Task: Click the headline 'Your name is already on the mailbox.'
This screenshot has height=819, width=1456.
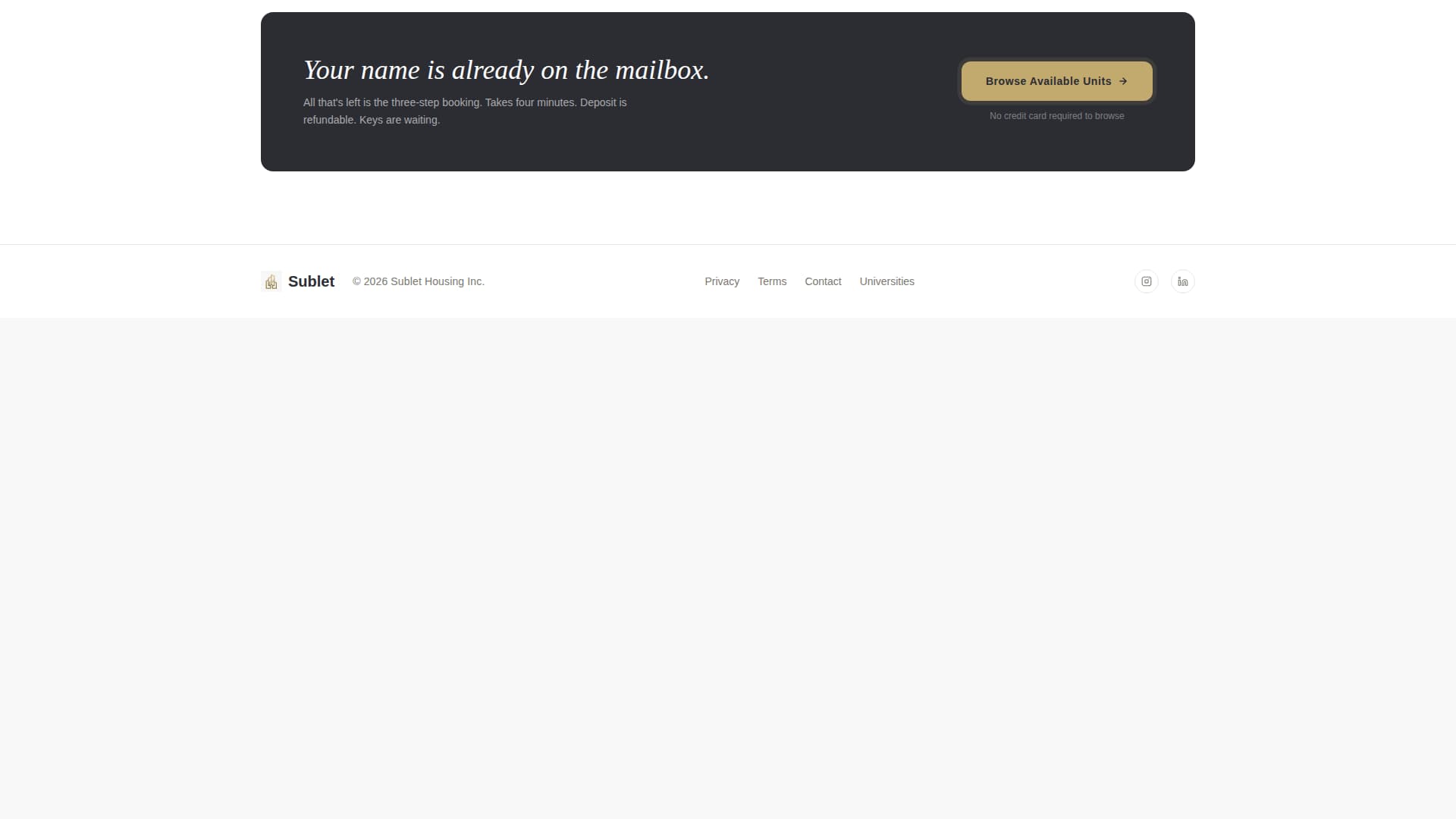Action: pyautogui.click(x=507, y=70)
